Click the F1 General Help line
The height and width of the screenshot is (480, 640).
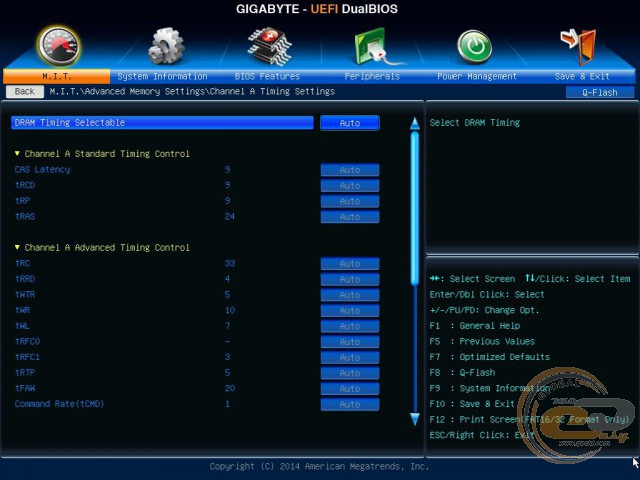coord(475,326)
